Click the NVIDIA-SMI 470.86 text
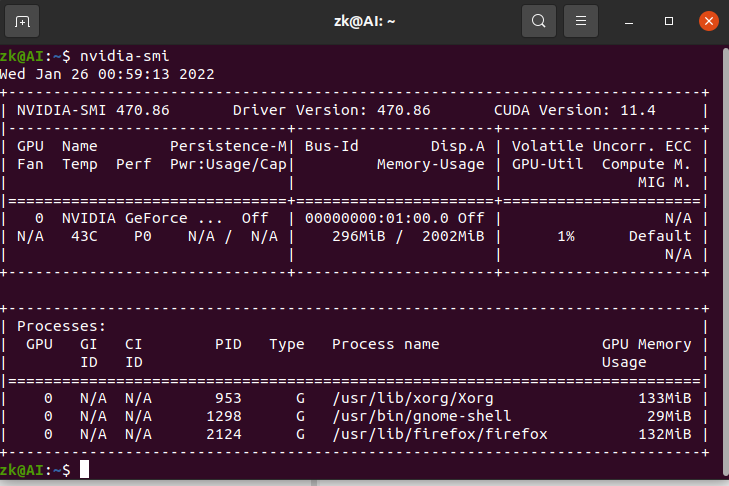729x486 pixels. (93, 110)
